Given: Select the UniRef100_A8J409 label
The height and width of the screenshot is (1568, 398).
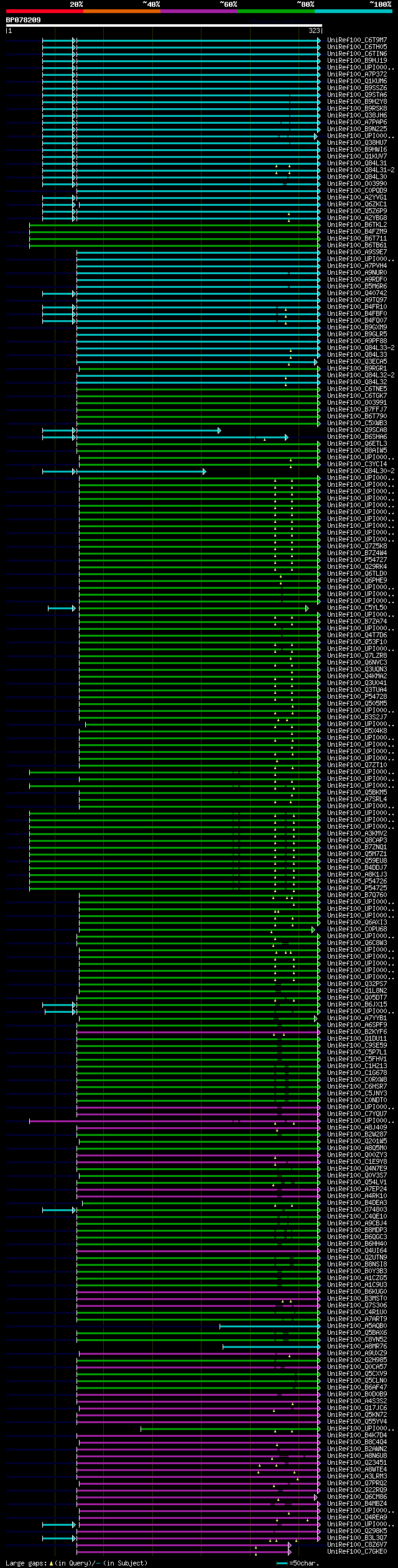Looking at the screenshot, I should (x=357, y=1128).
